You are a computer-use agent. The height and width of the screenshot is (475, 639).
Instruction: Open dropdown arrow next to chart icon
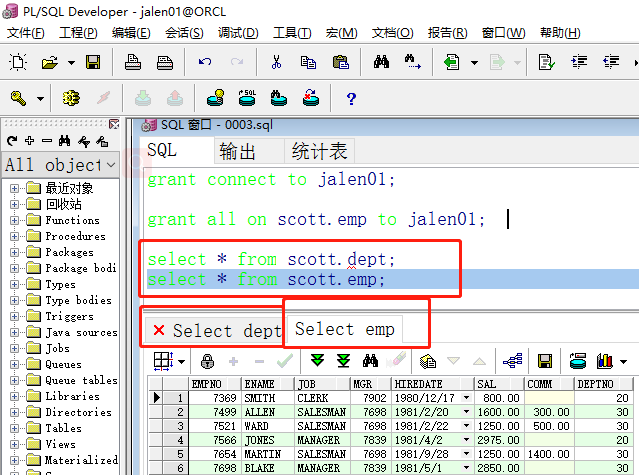[x=623, y=362]
